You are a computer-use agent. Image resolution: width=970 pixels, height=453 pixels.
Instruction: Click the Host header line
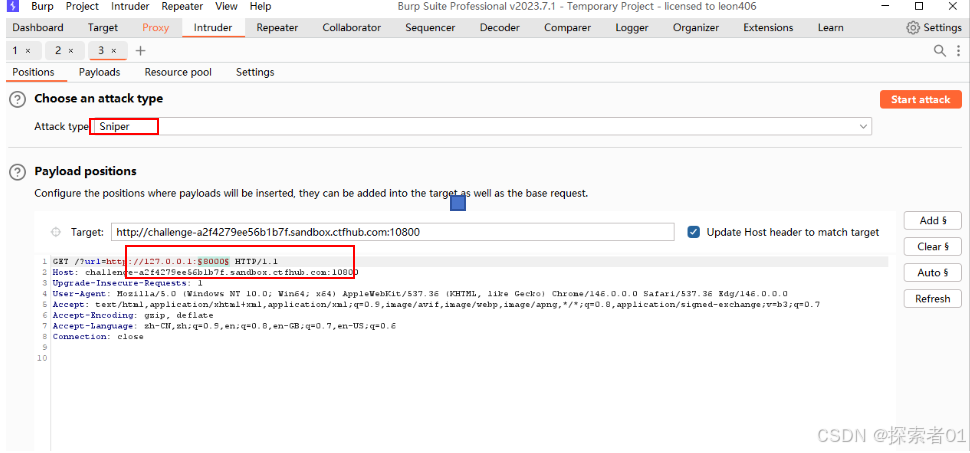click(x=206, y=272)
